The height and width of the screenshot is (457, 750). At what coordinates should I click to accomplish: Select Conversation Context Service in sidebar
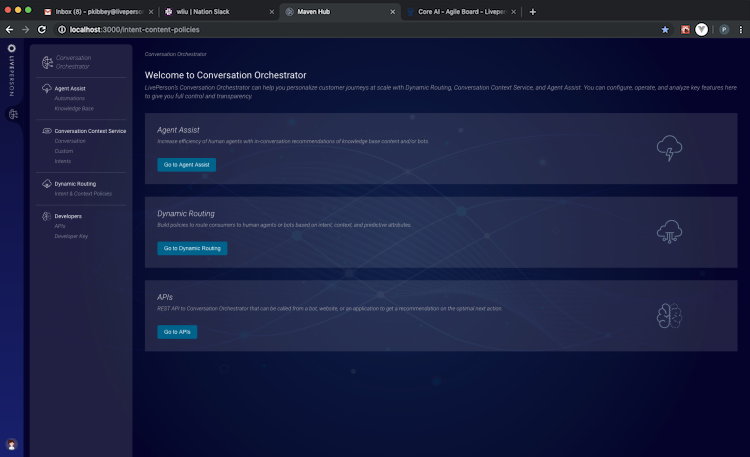tap(90, 131)
